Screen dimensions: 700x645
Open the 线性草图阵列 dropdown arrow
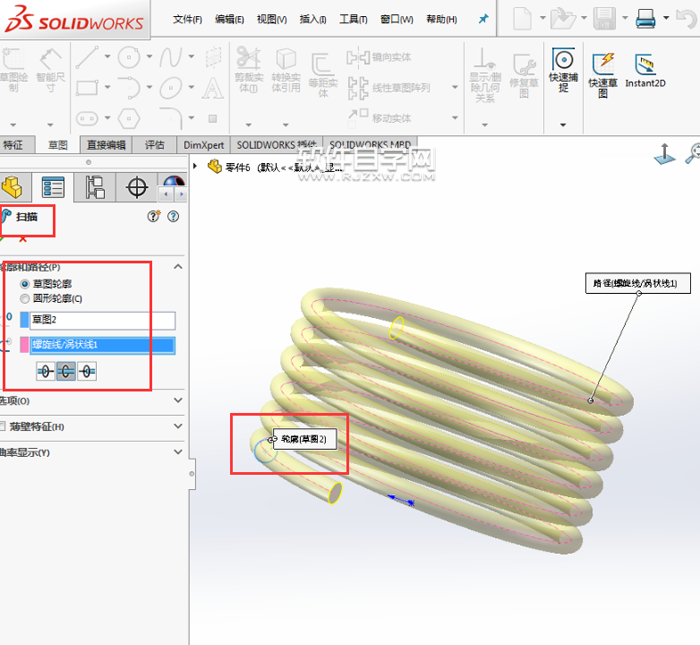pos(455,87)
